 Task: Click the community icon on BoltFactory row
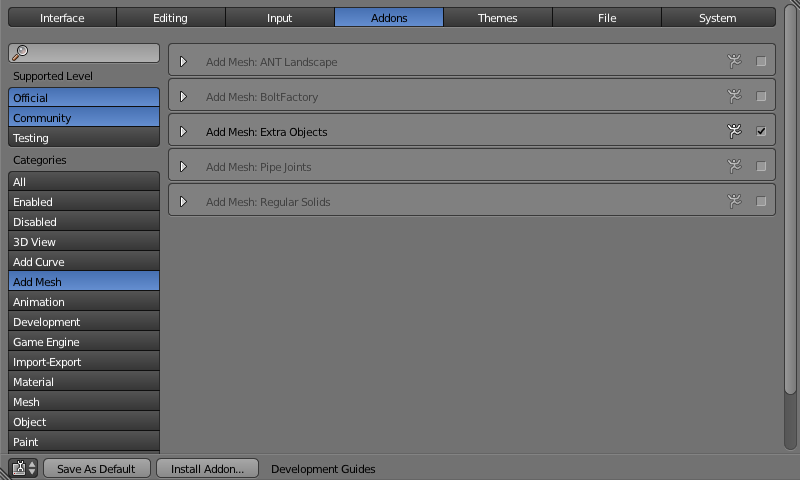[x=735, y=97]
